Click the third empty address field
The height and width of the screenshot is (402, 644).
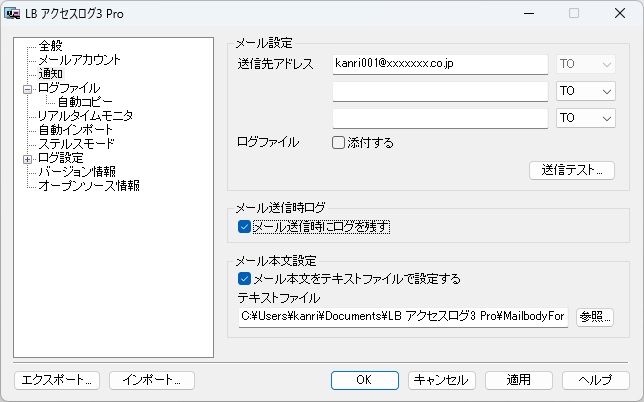pyautogui.click(x=440, y=118)
